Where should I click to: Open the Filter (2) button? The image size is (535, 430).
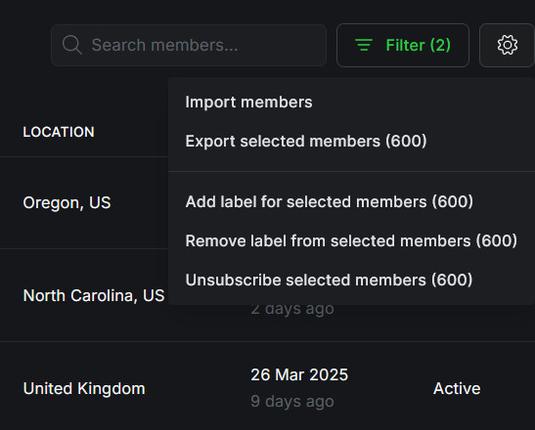pyautogui.click(x=403, y=45)
